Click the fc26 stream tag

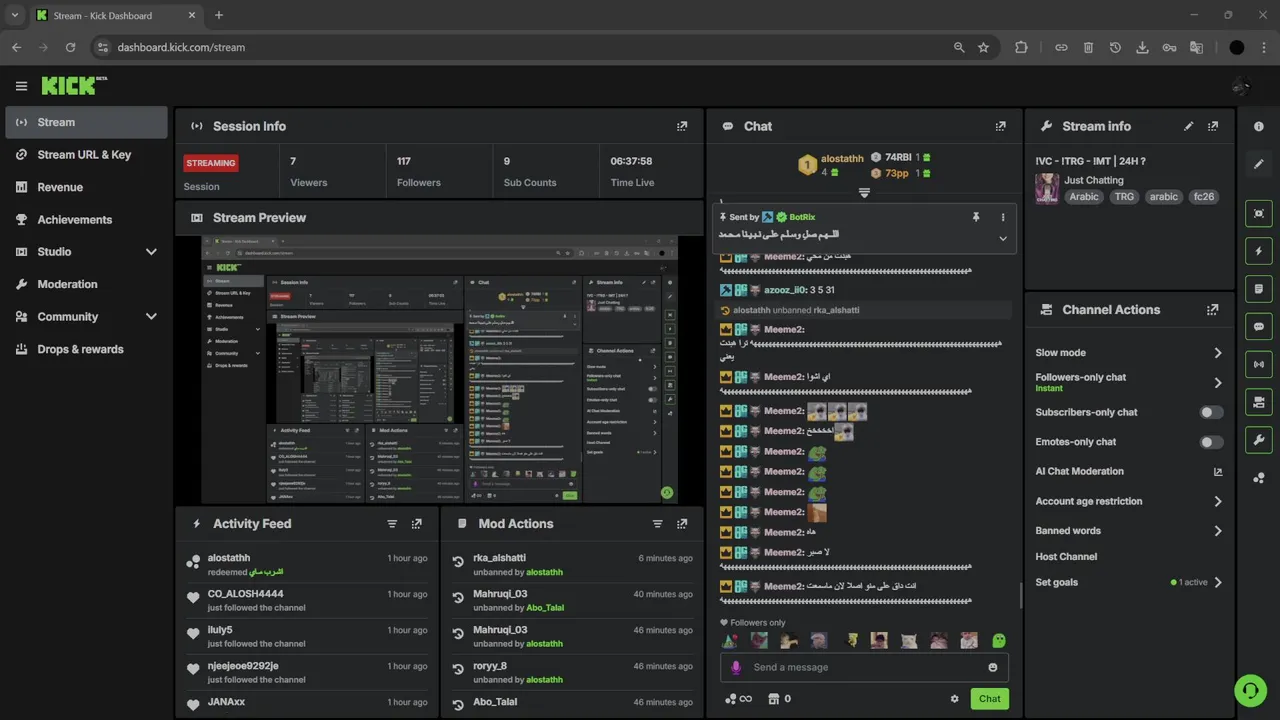click(x=1204, y=197)
